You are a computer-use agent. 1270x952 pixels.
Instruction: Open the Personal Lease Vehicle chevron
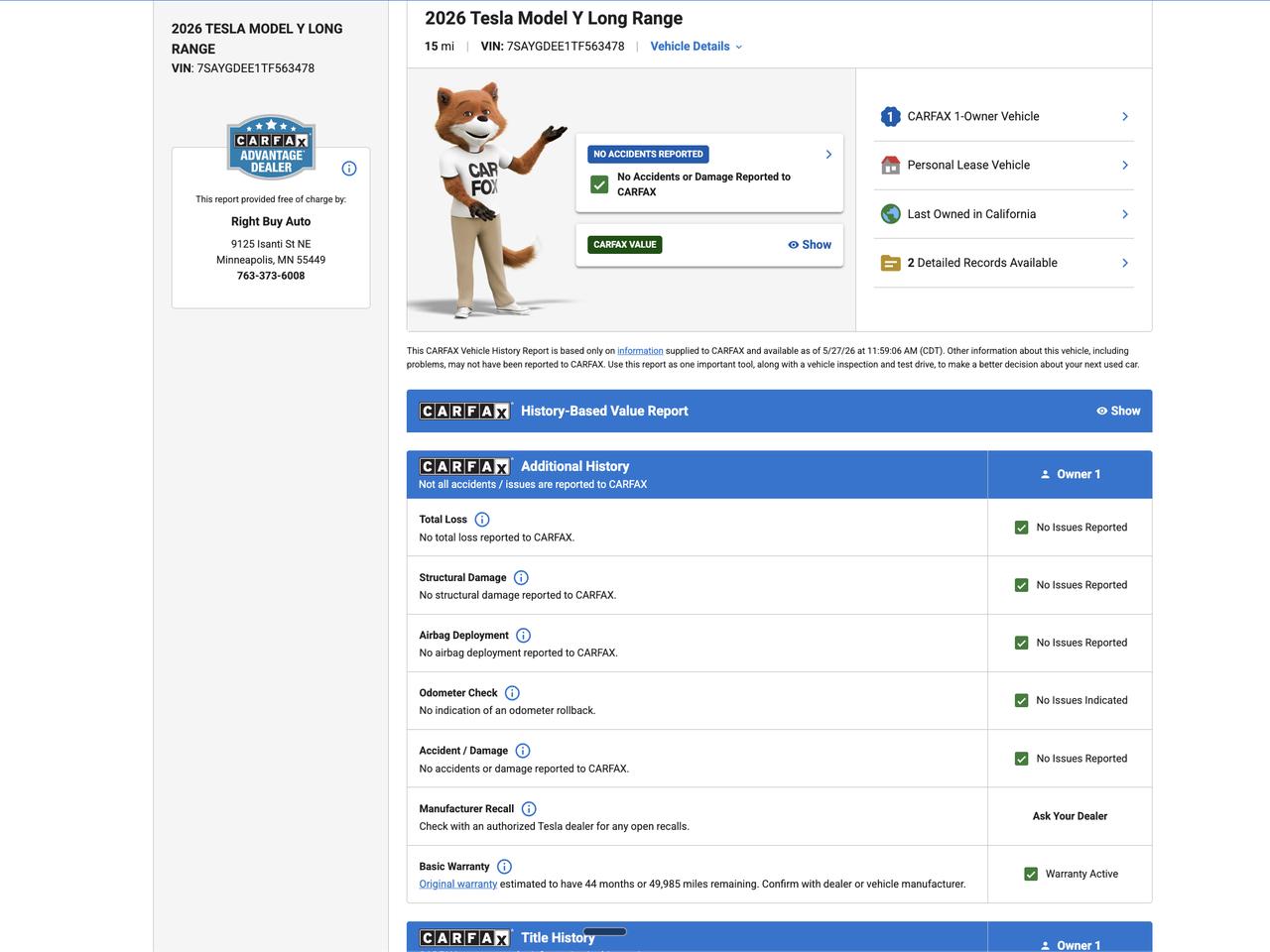pos(1125,165)
